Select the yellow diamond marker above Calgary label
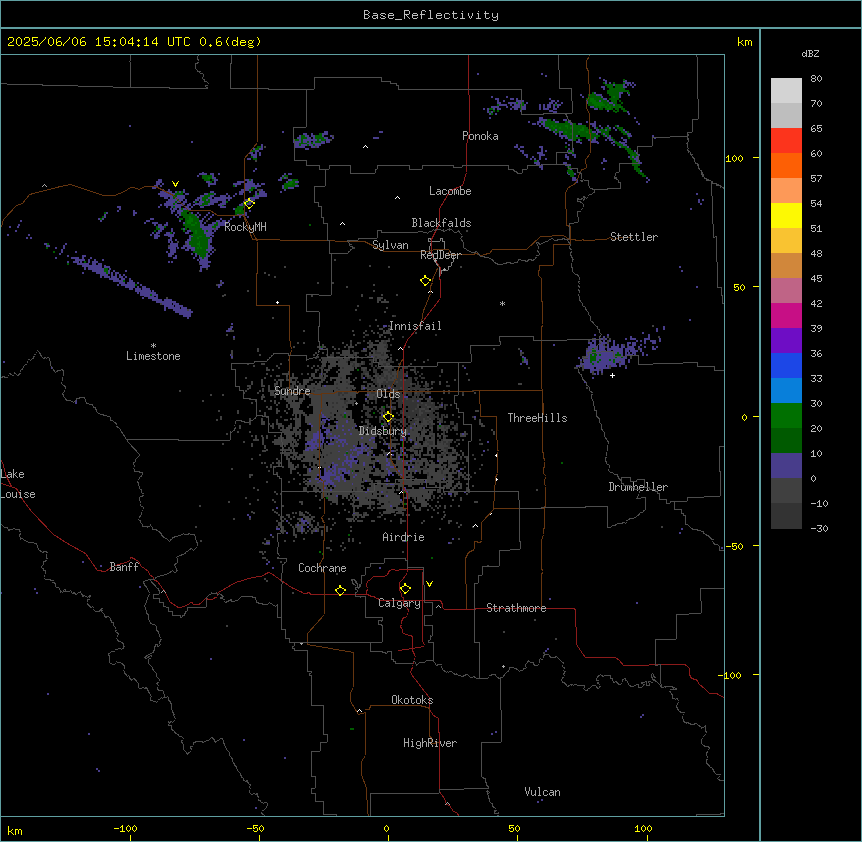Screen dimensions: 862x842 (x=405, y=589)
